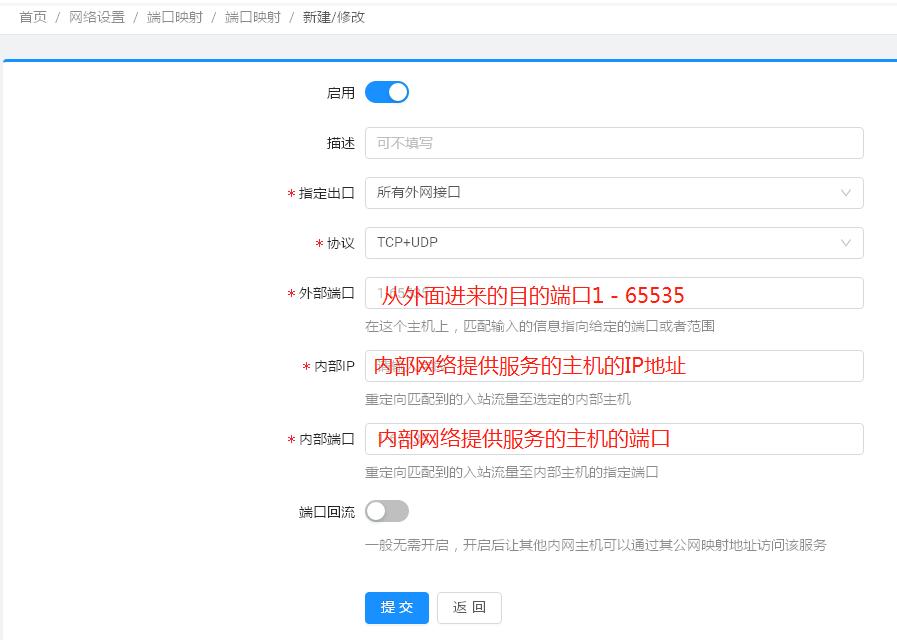This screenshot has height=640, width=897.
Task: Click the 内部端口 internal port field
Action: click(x=615, y=438)
